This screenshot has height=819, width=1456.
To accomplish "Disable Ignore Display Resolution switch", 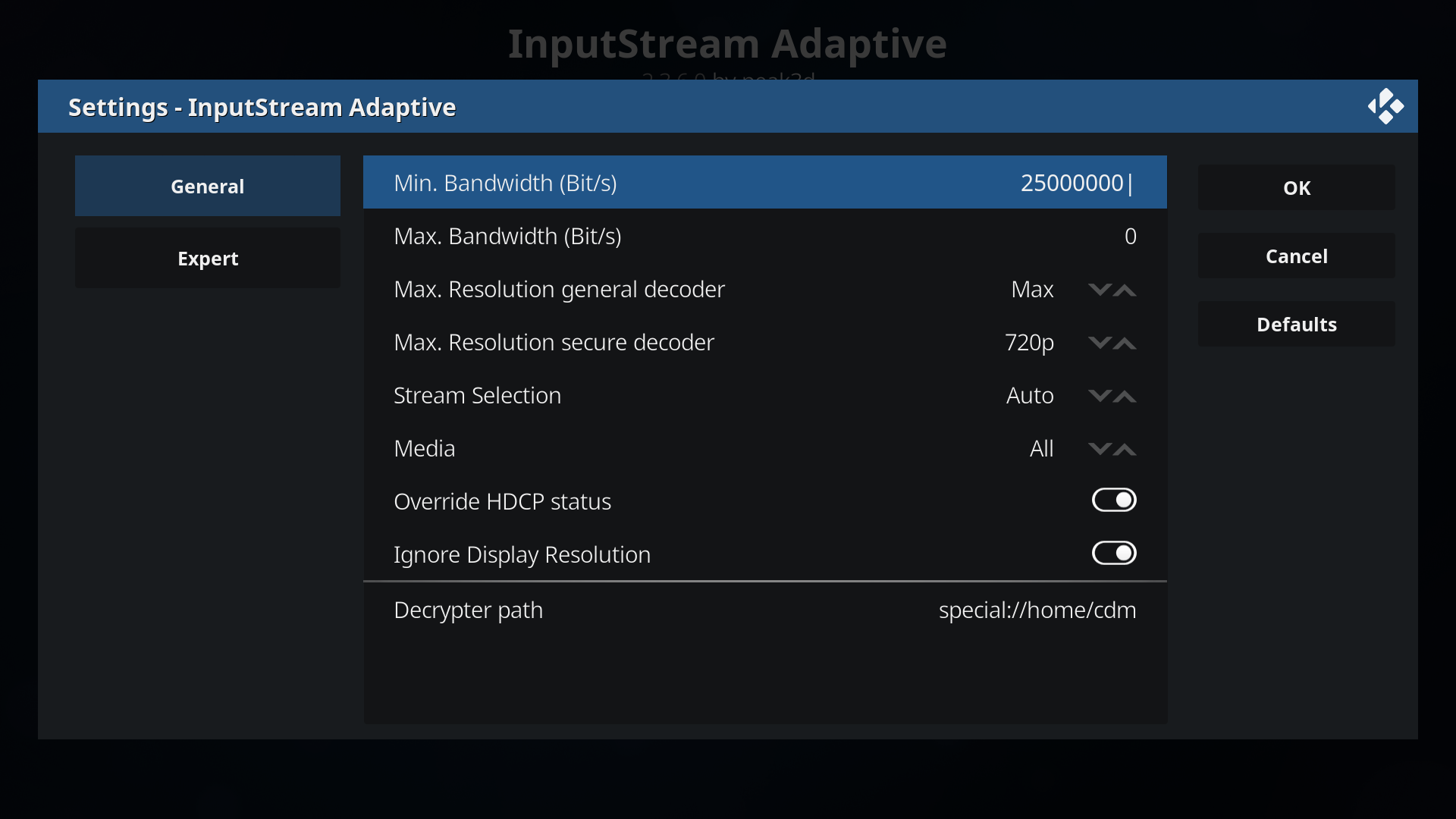I will pos(1114,553).
